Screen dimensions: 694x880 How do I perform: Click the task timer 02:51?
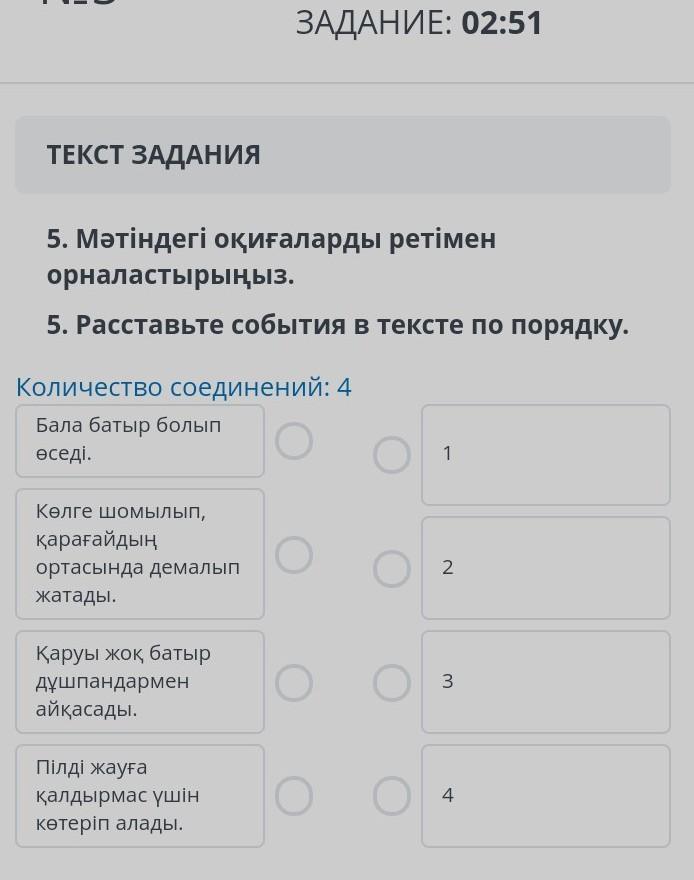pos(501,23)
